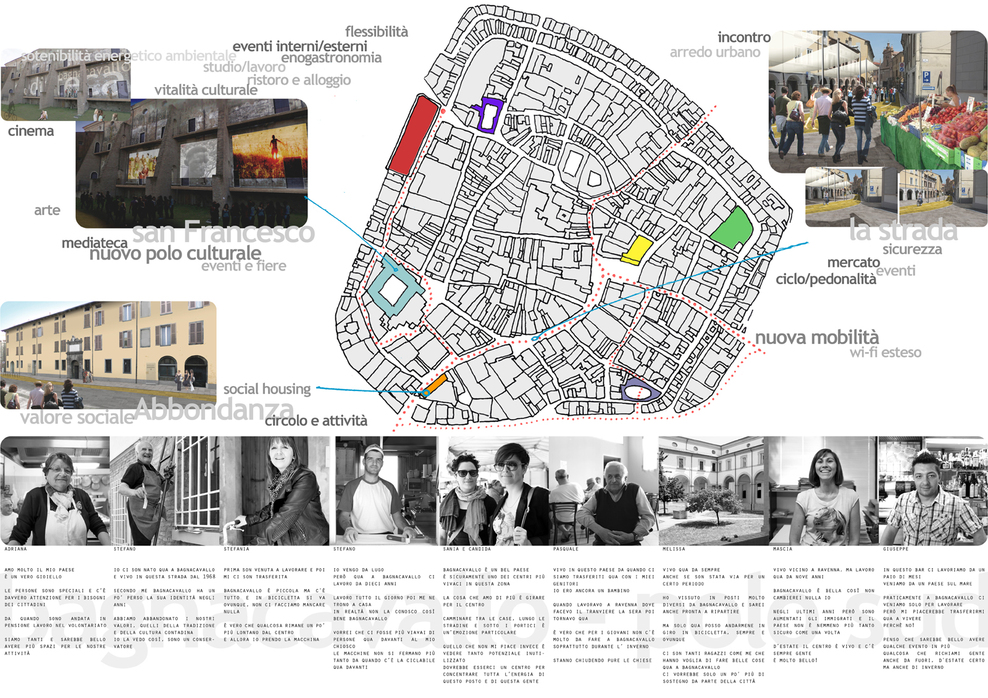Click the 'nuovo polo culturale' label
This screenshot has width=988, height=698.
tap(175, 254)
